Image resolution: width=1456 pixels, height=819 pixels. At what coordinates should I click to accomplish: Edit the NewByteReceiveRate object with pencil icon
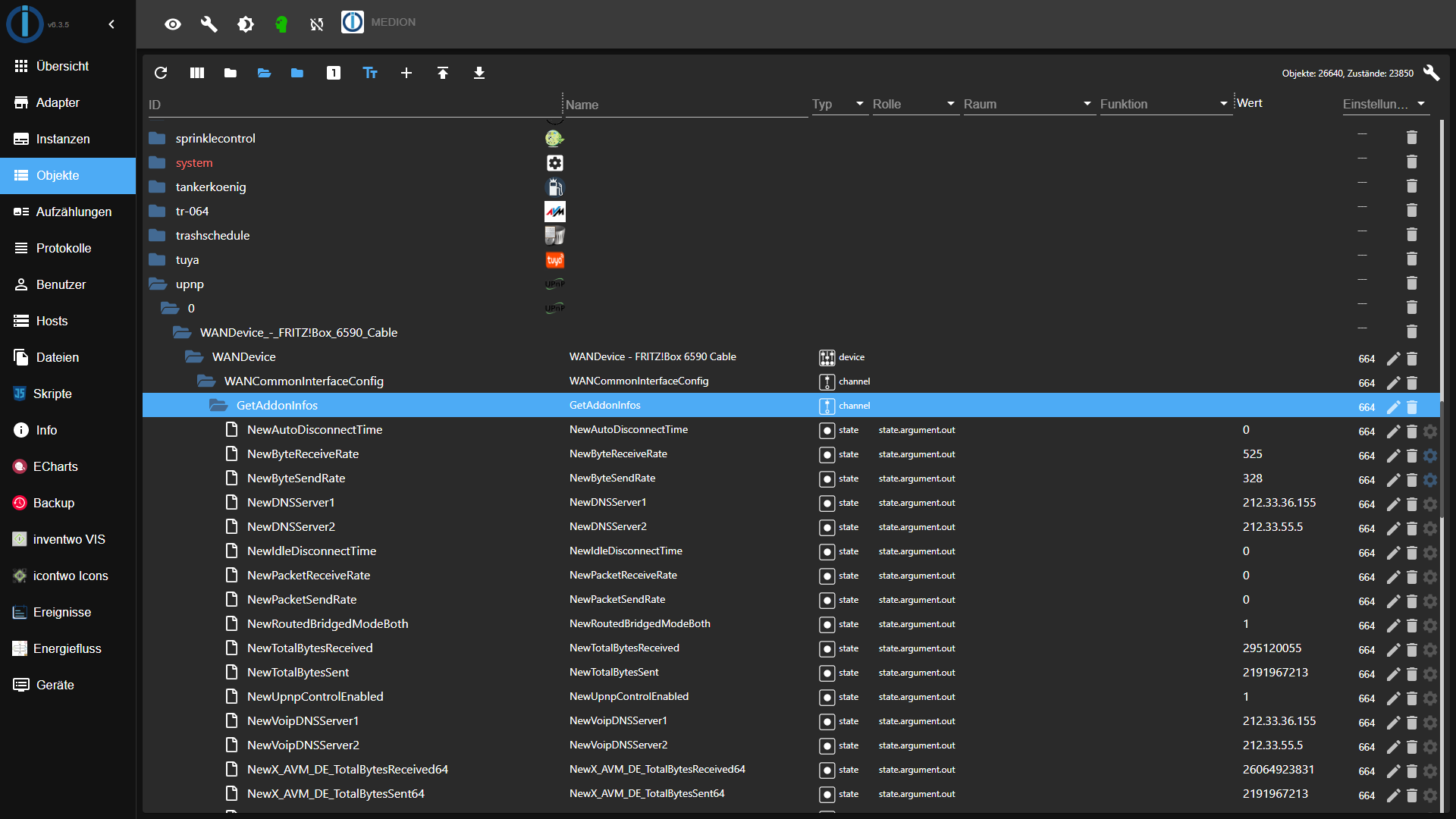pos(1393,456)
